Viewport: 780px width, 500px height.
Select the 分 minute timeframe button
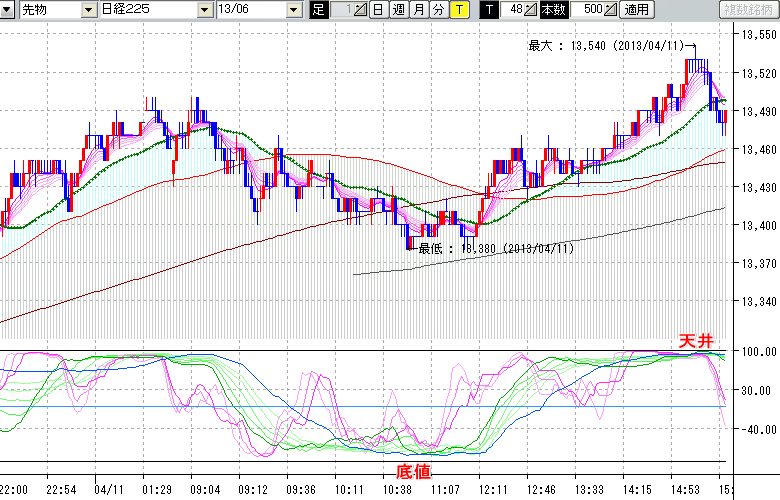(x=438, y=10)
